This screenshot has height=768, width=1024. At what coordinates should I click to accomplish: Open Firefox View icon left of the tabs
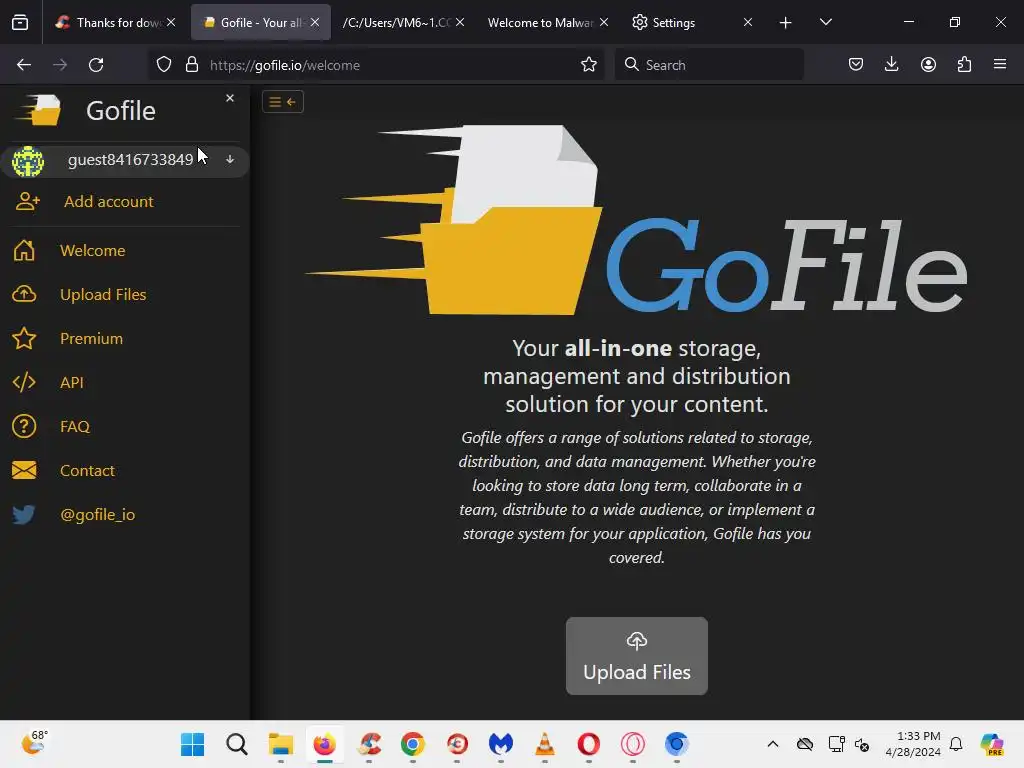point(20,22)
